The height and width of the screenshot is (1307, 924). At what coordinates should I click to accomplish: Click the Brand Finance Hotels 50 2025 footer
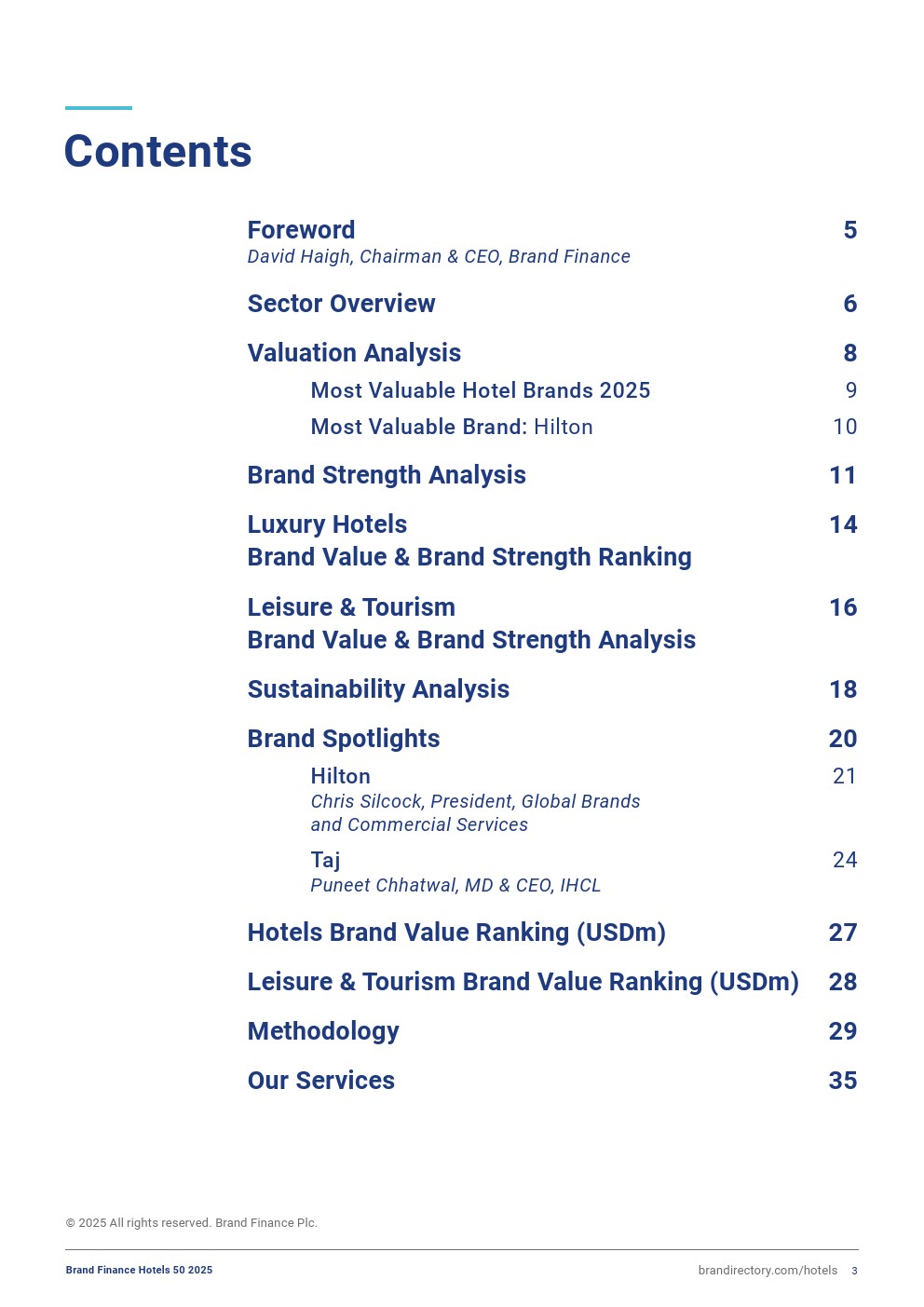click(x=139, y=1271)
